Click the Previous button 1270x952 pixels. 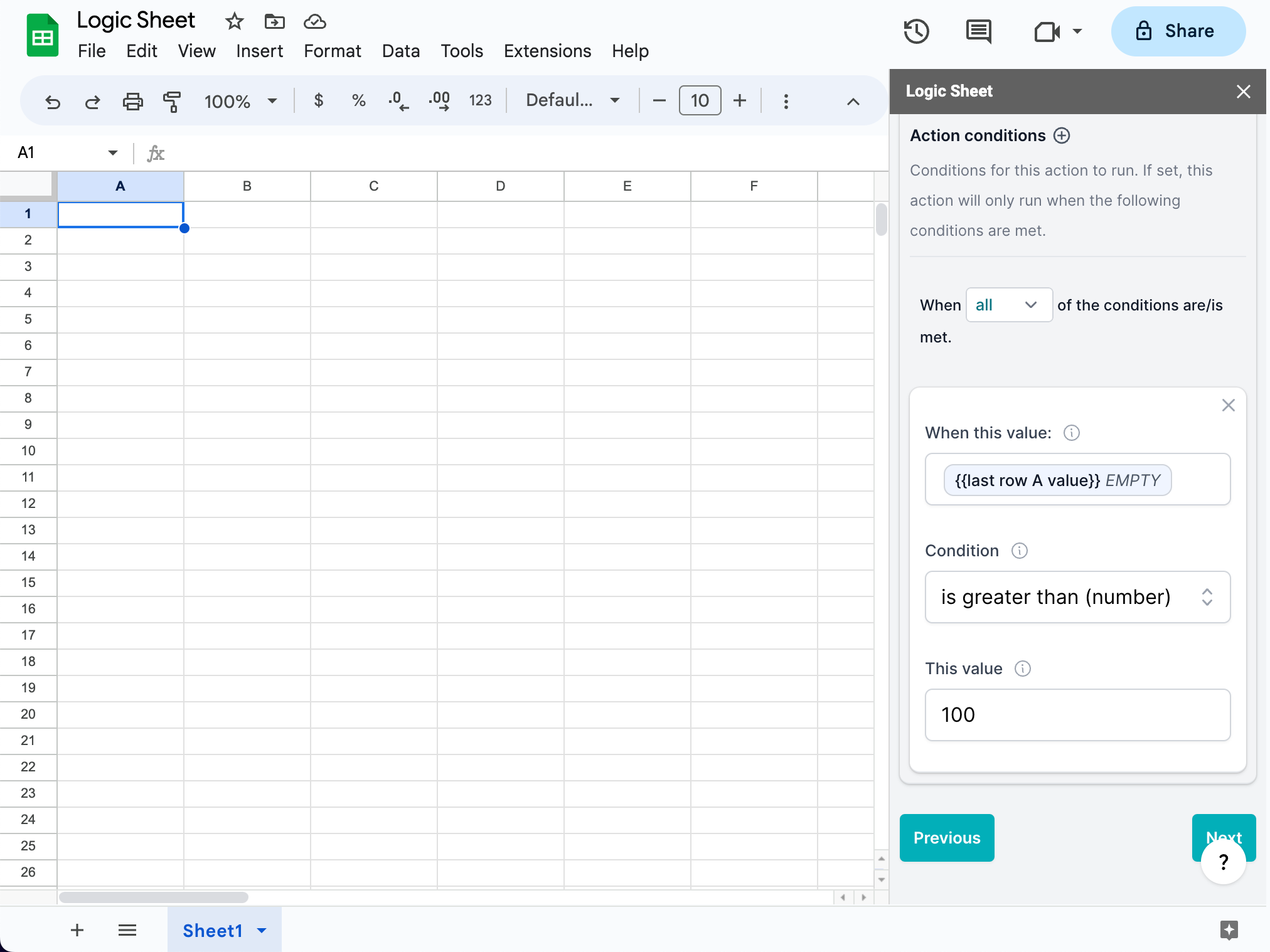point(946,838)
